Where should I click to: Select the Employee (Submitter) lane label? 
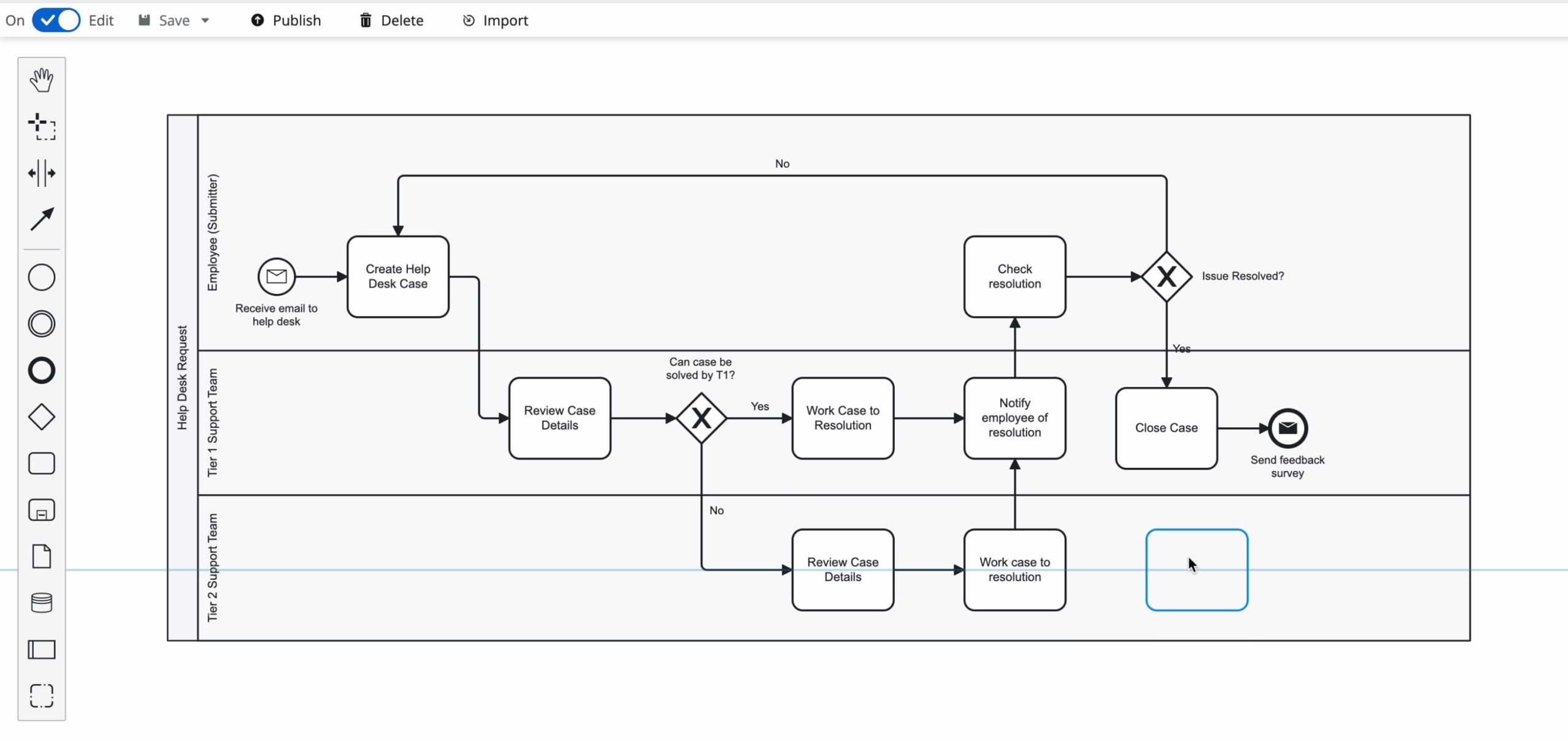pyautogui.click(x=213, y=233)
